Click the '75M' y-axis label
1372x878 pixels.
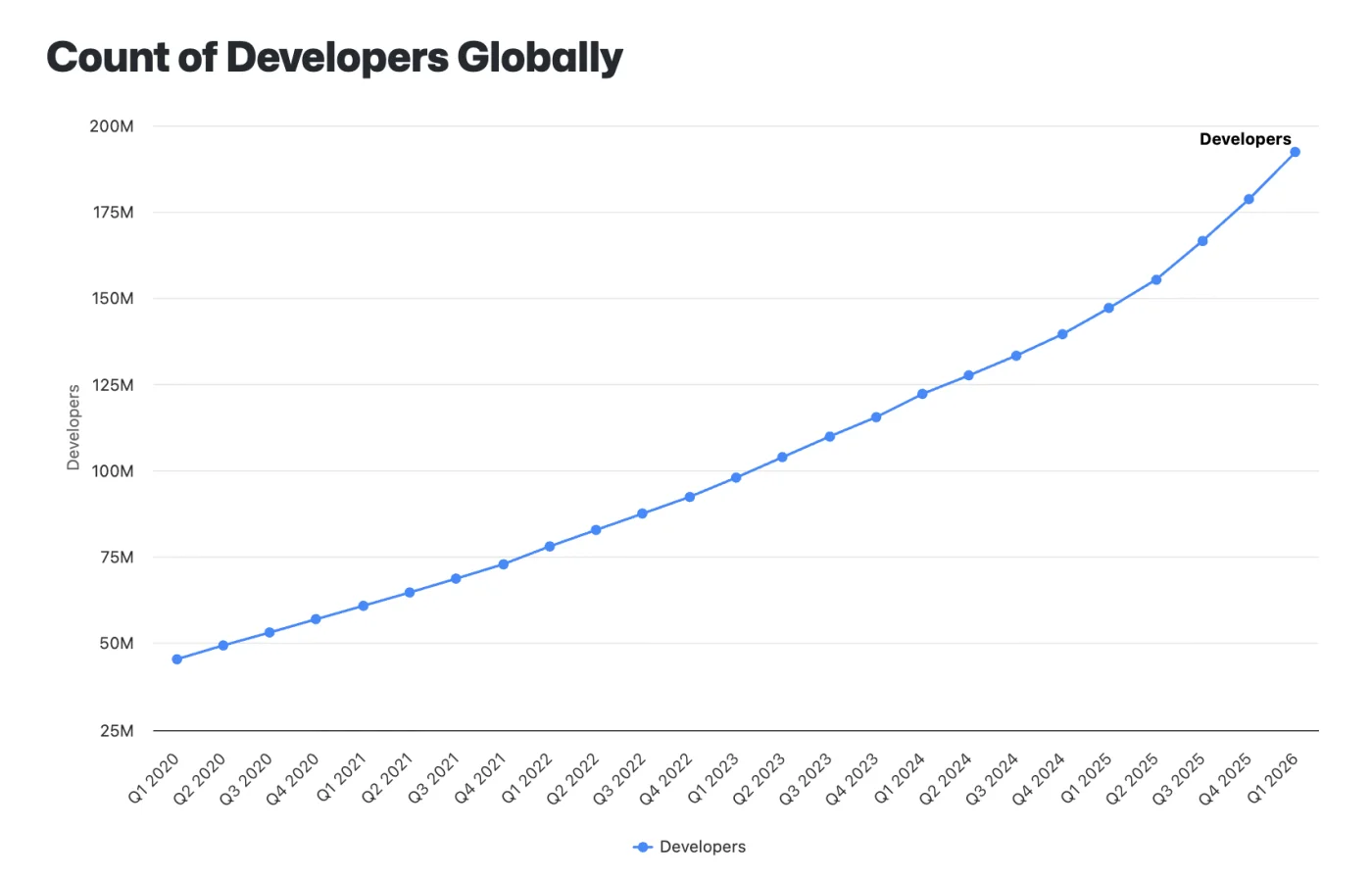click(117, 558)
